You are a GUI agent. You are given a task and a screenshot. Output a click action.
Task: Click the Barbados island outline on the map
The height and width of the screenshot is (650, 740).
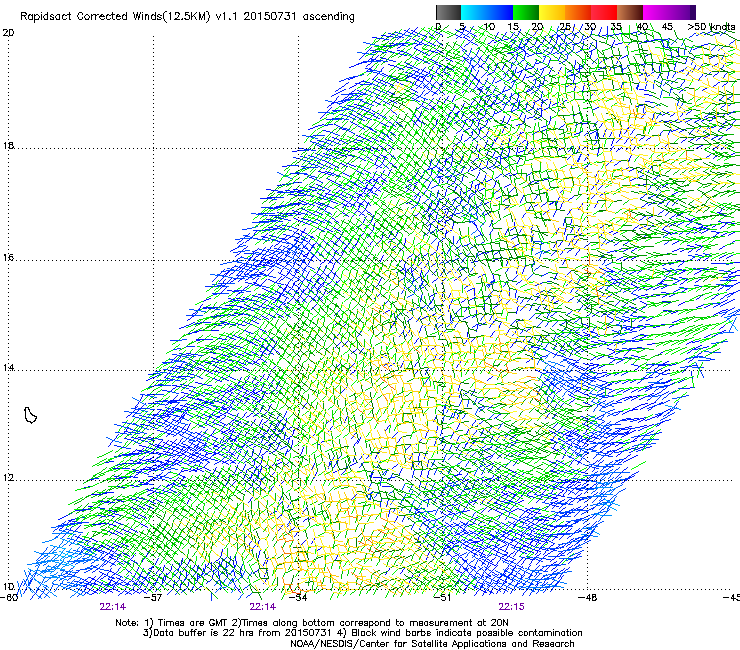tap(30, 415)
